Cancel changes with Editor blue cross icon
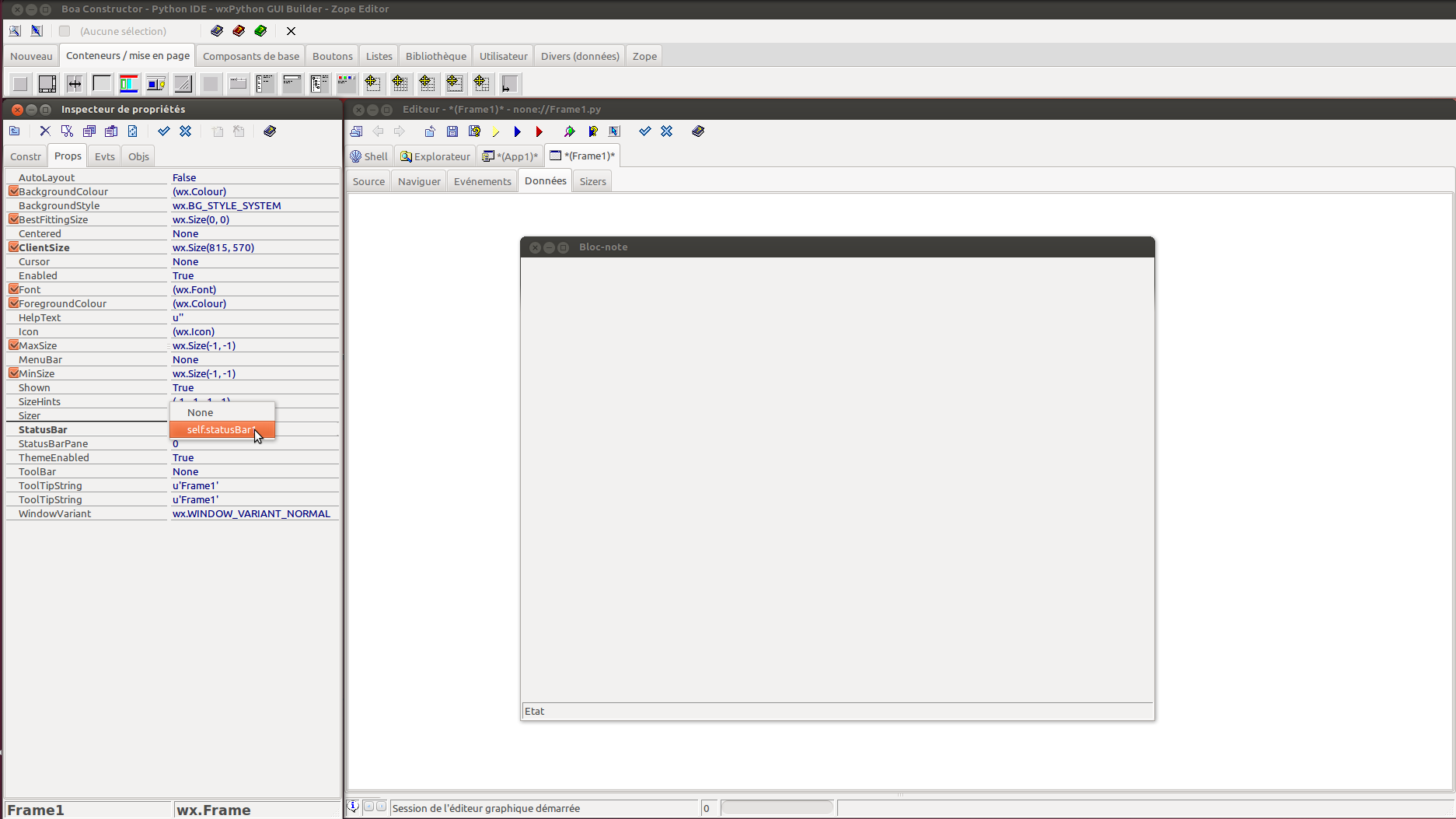Screen dimensions: 1456x819 point(666,131)
